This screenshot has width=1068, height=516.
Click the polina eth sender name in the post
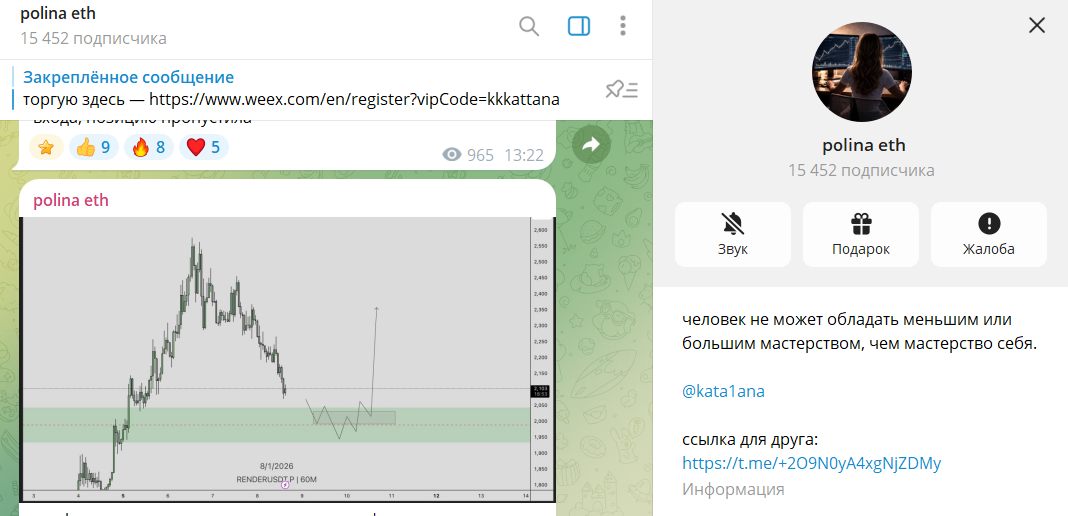click(71, 201)
